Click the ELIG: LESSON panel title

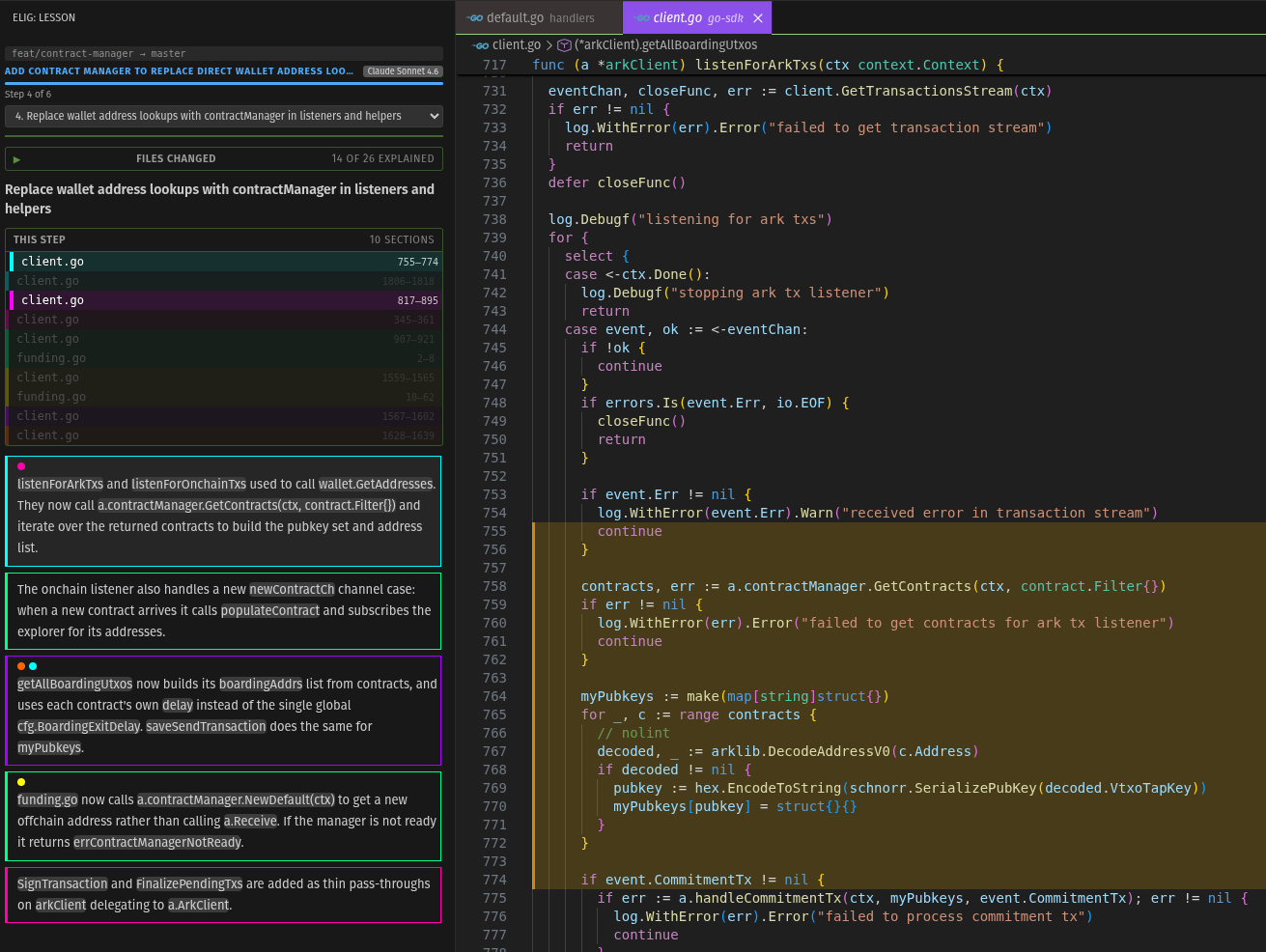(43, 17)
